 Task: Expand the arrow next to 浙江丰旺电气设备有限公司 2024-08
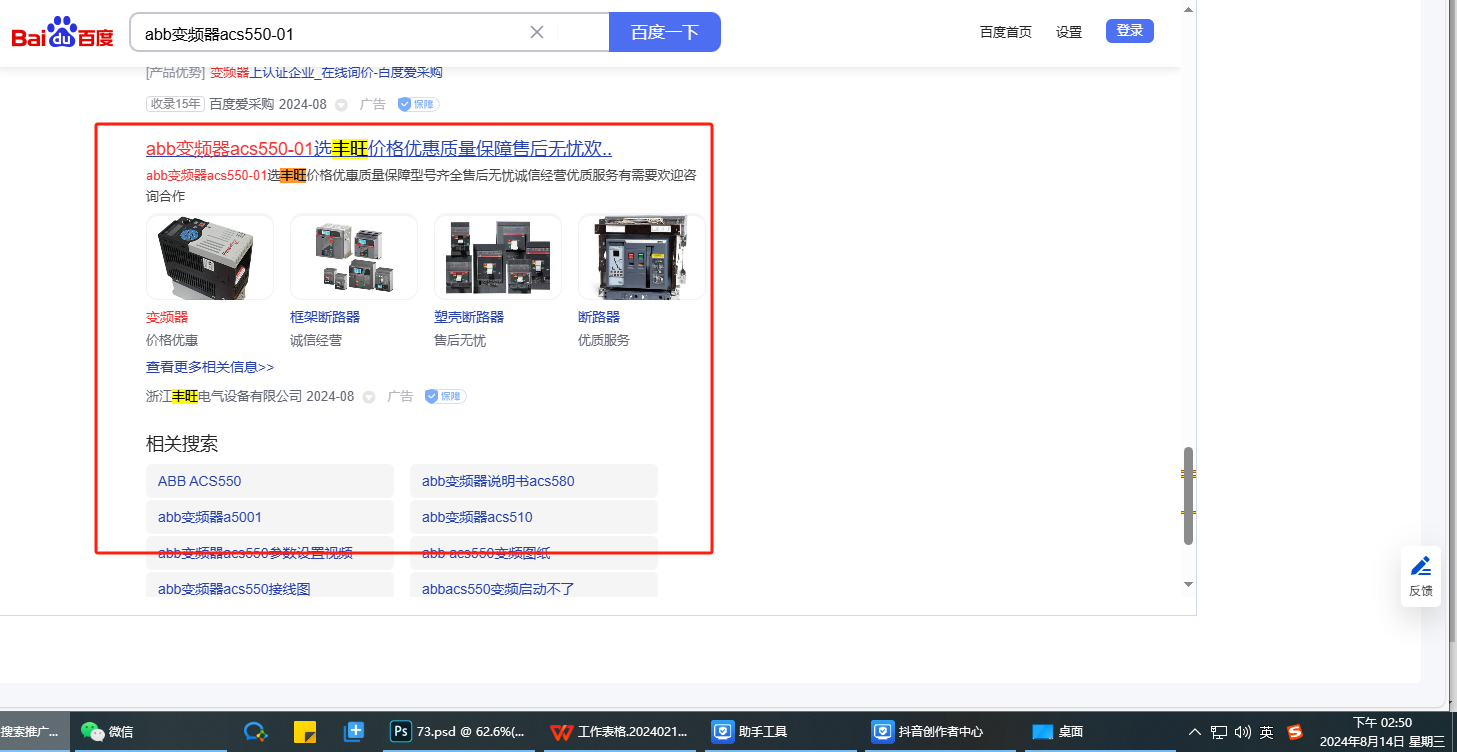point(369,397)
